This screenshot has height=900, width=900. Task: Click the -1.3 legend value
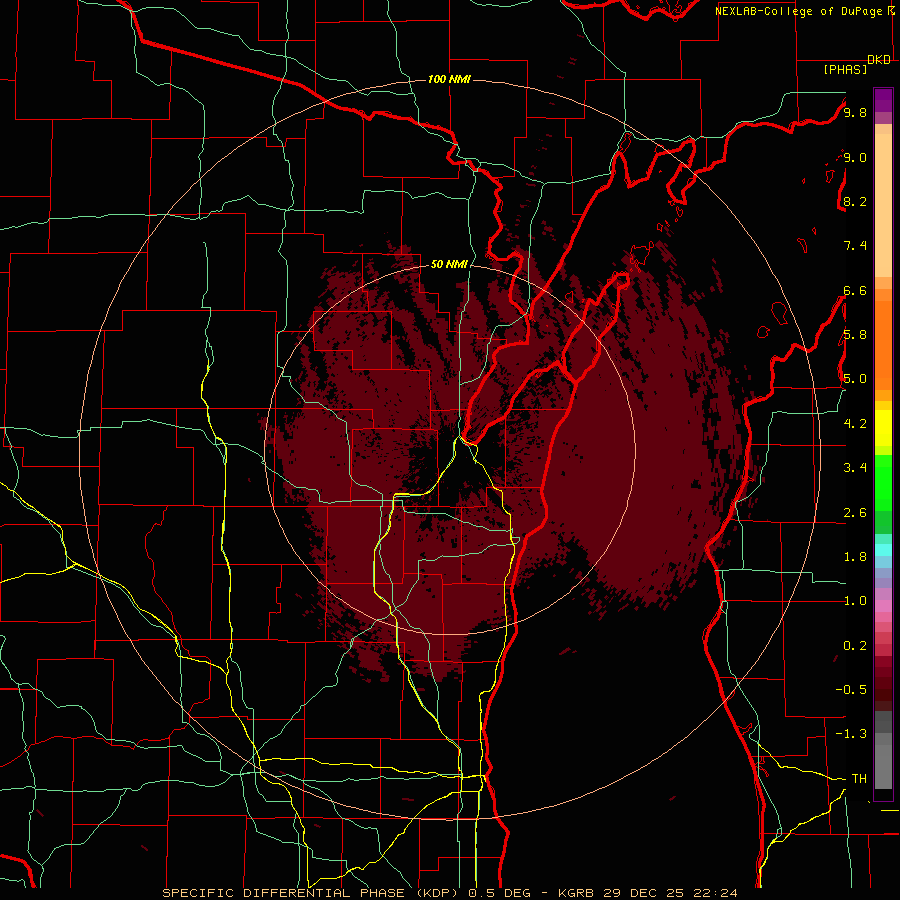coord(852,734)
